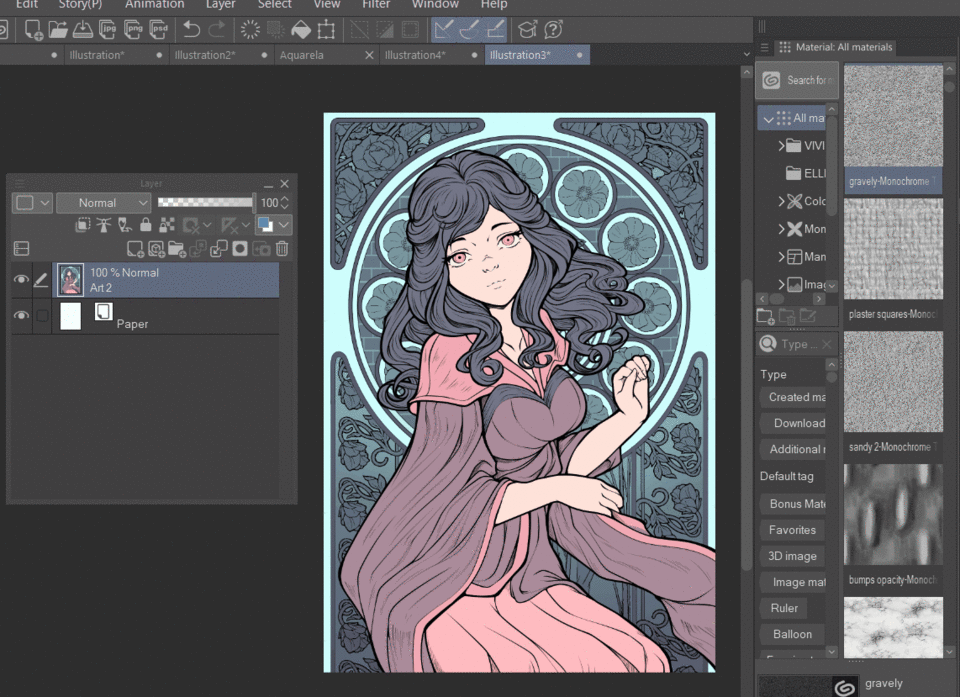Hide the Paper layer

[x=21, y=316]
